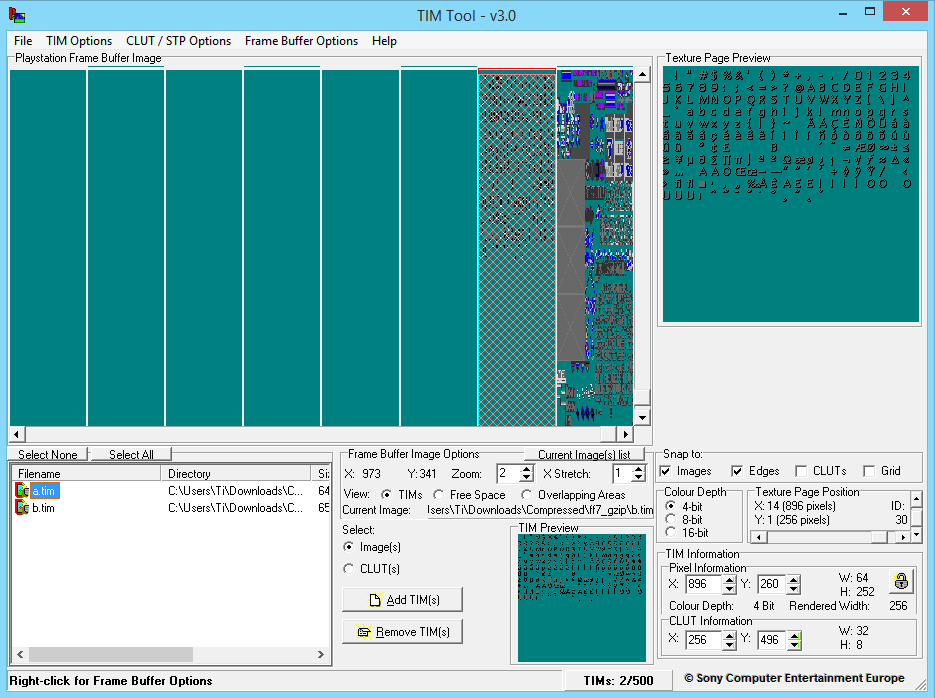
Task: Open Frame Buffer Options menu
Action: tap(301, 41)
